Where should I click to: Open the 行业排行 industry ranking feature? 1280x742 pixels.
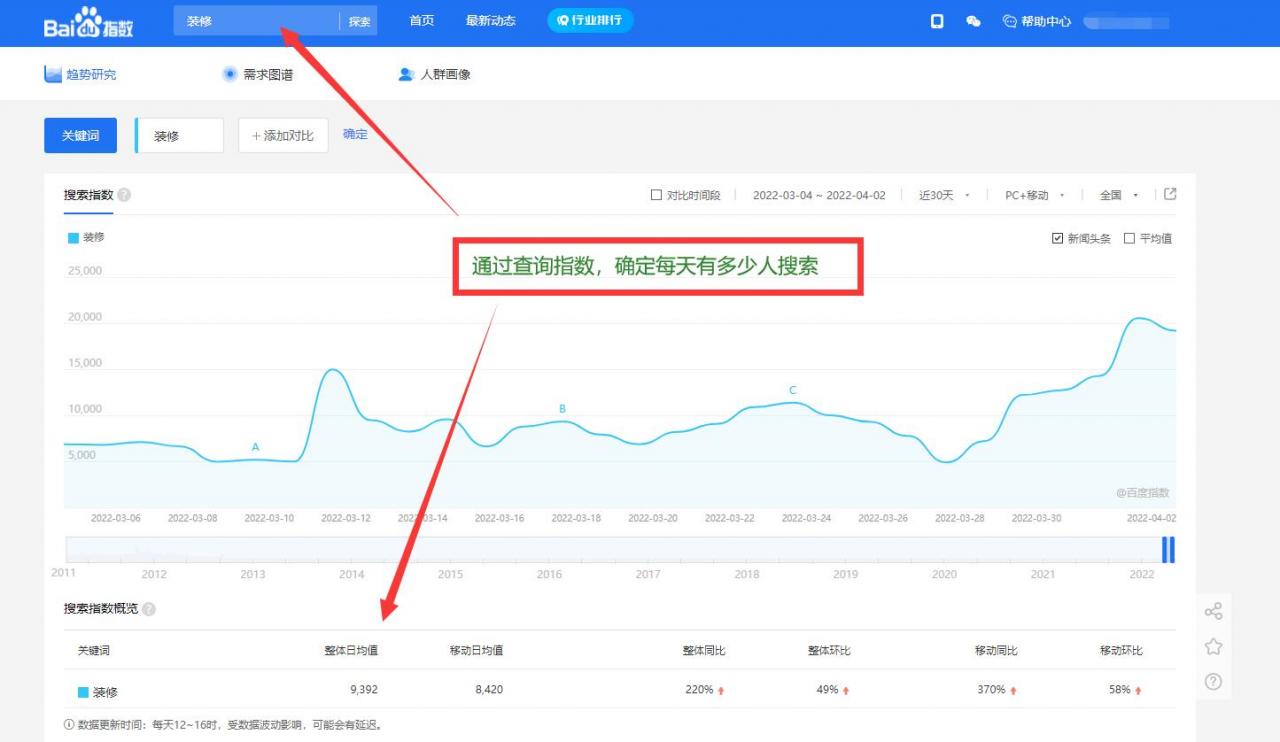tap(589, 20)
